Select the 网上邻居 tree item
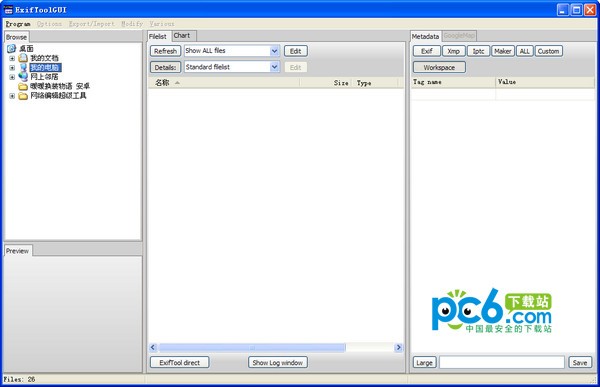The width and height of the screenshot is (600, 387). pos(44,77)
